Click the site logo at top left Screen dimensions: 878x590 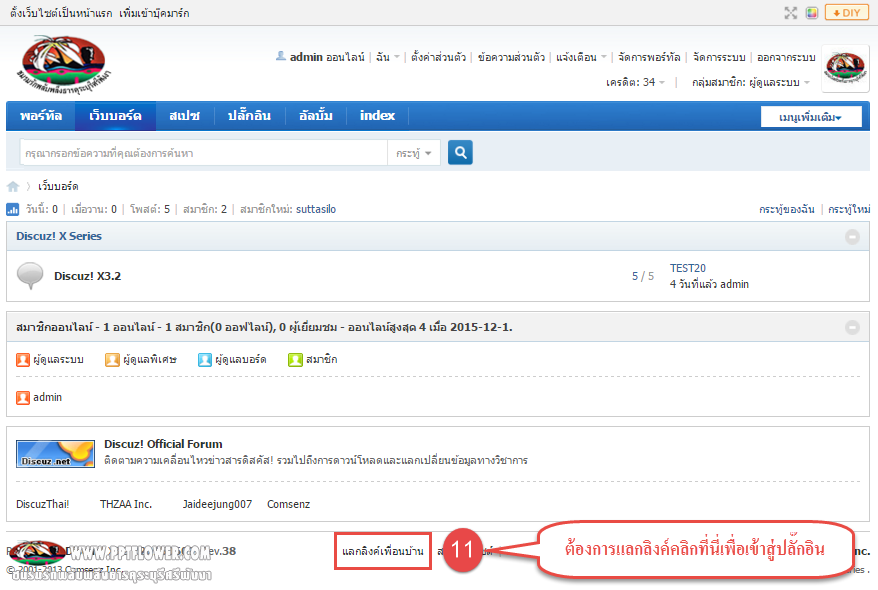pyautogui.click(x=63, y=65)
